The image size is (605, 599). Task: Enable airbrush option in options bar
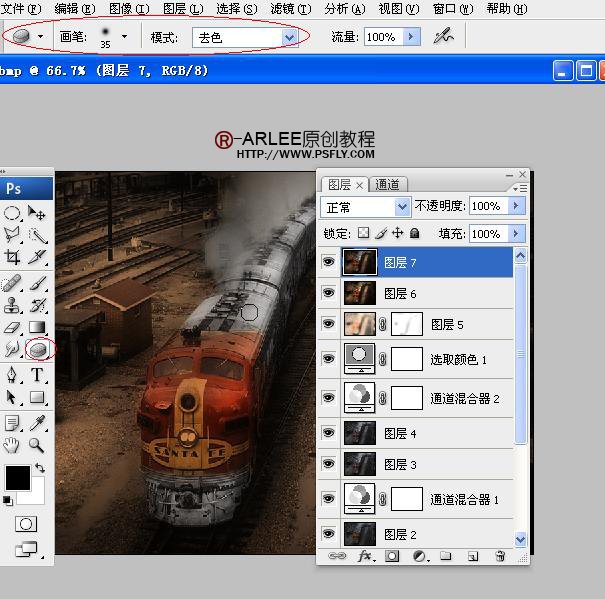pyautogui.click(x=444, y=36)
